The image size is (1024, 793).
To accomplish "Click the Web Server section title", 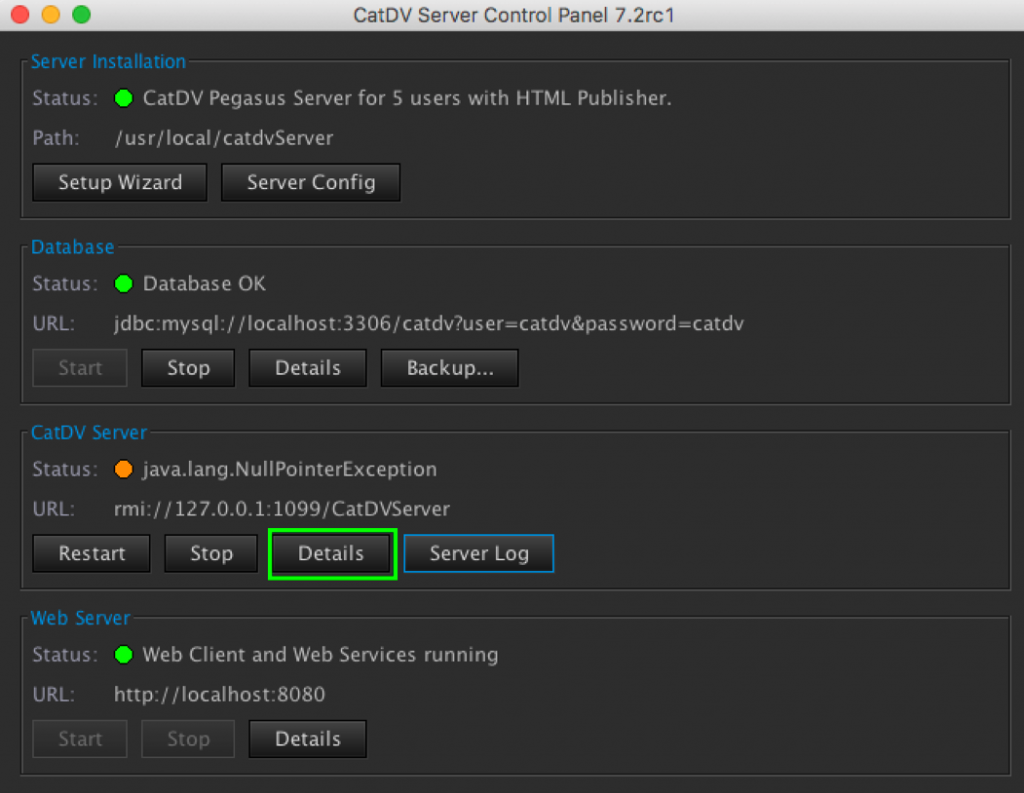I will (x=81, y=618).
